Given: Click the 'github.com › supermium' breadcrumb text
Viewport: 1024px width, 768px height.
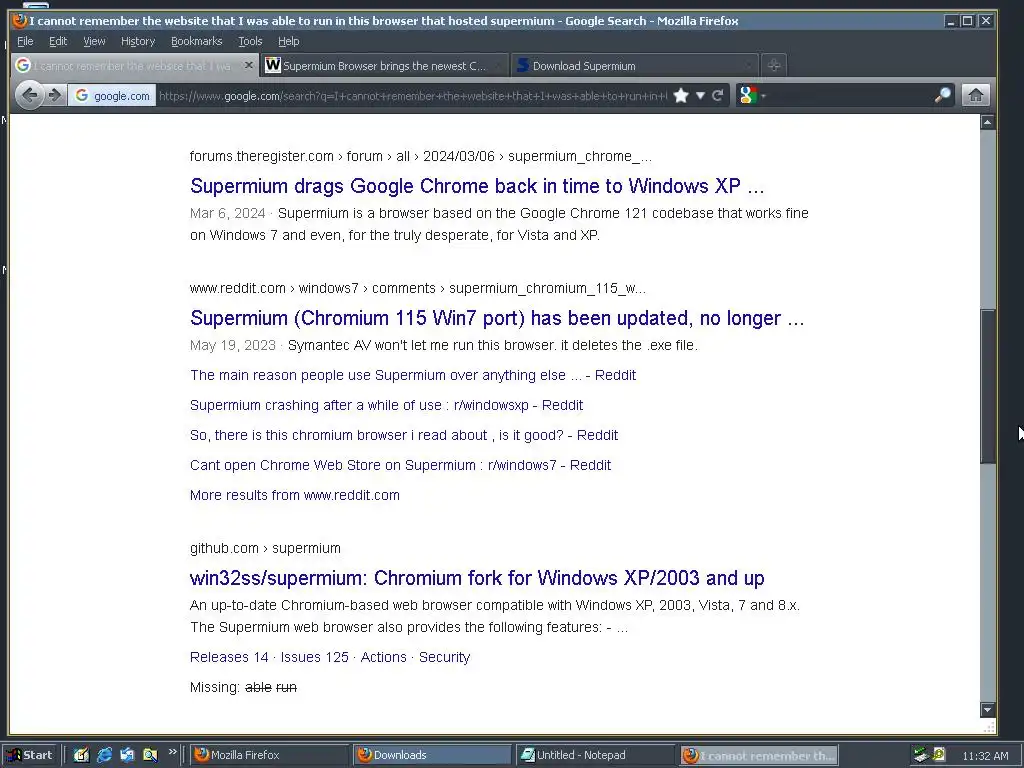Looking at the screenshot, I should 265,548.
